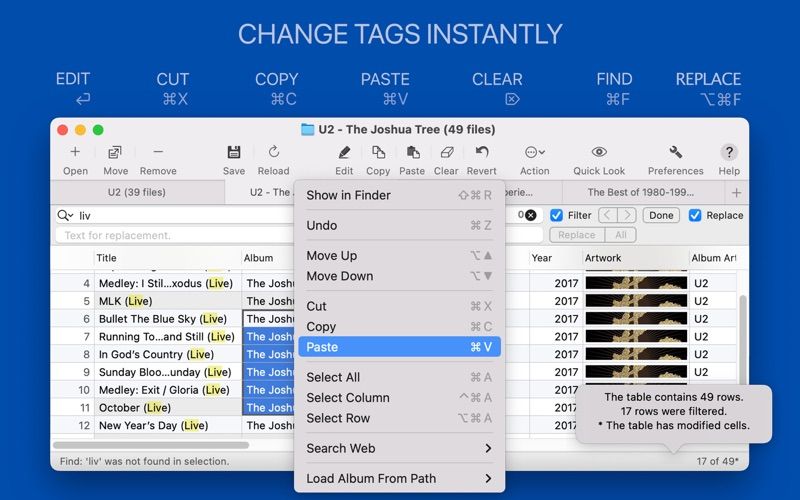Click the horizontal scrollbar under the table
The height and width of the screenshot is (500, 800).
pyautogui.click(x=151, y=445)
